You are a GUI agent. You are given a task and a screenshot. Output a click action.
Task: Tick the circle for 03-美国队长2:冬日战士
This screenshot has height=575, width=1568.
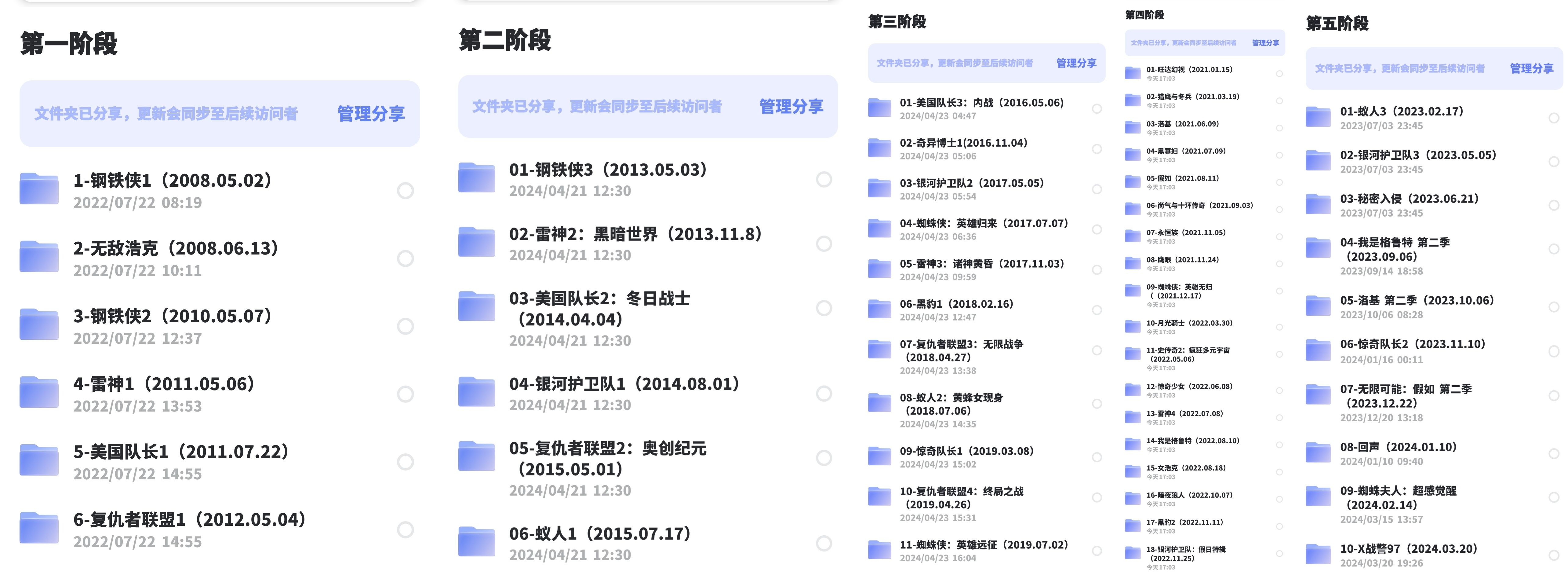point(824,308)
